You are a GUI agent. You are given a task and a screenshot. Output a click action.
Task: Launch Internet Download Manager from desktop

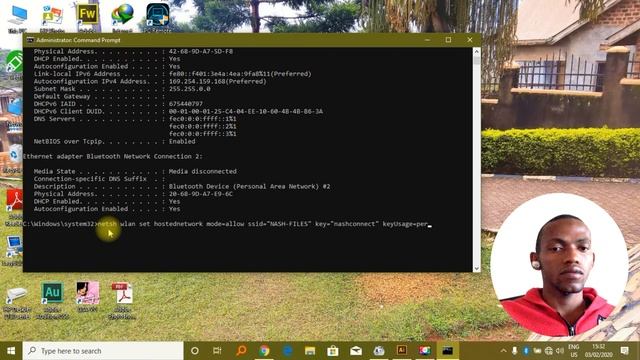click(x=122, y=17)
